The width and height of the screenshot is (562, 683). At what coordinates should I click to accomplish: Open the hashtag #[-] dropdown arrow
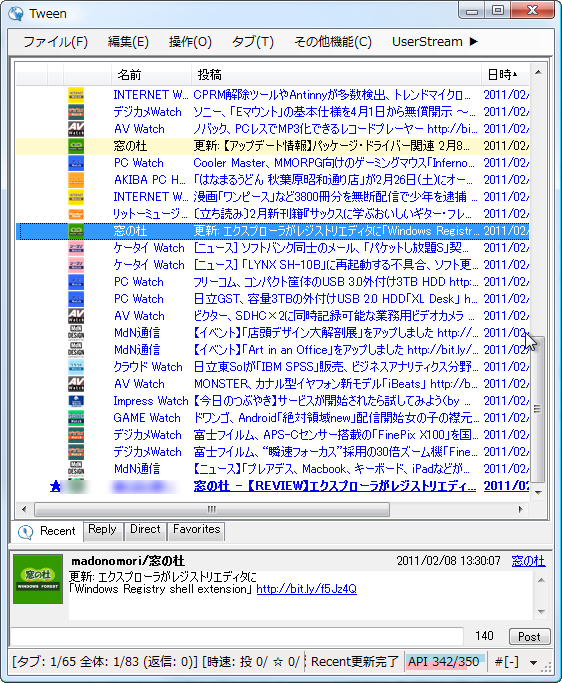(533, 663)
